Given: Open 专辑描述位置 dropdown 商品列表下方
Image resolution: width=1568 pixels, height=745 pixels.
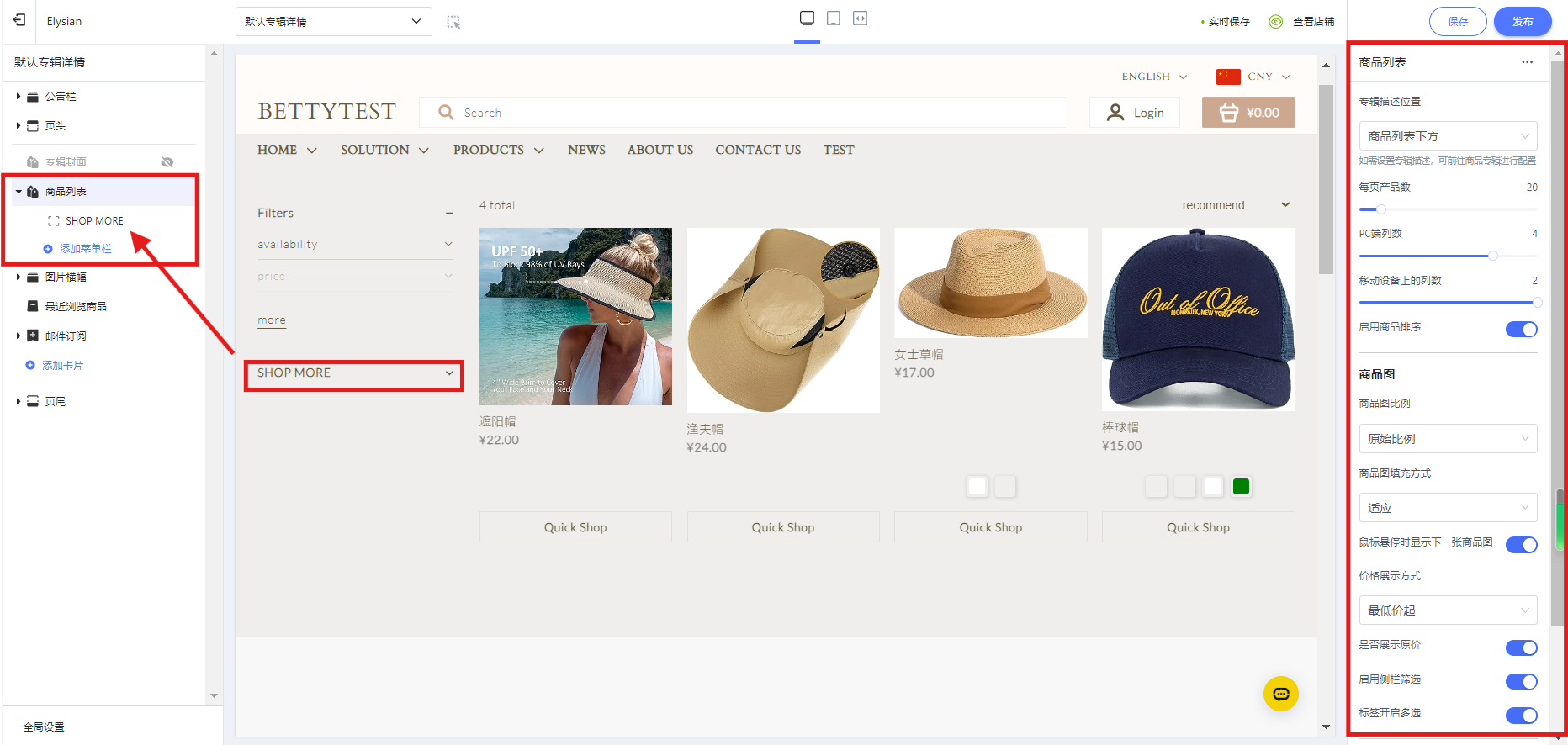Looking at the screenshot, I should pyautogui.click(x=1448, y=136).
